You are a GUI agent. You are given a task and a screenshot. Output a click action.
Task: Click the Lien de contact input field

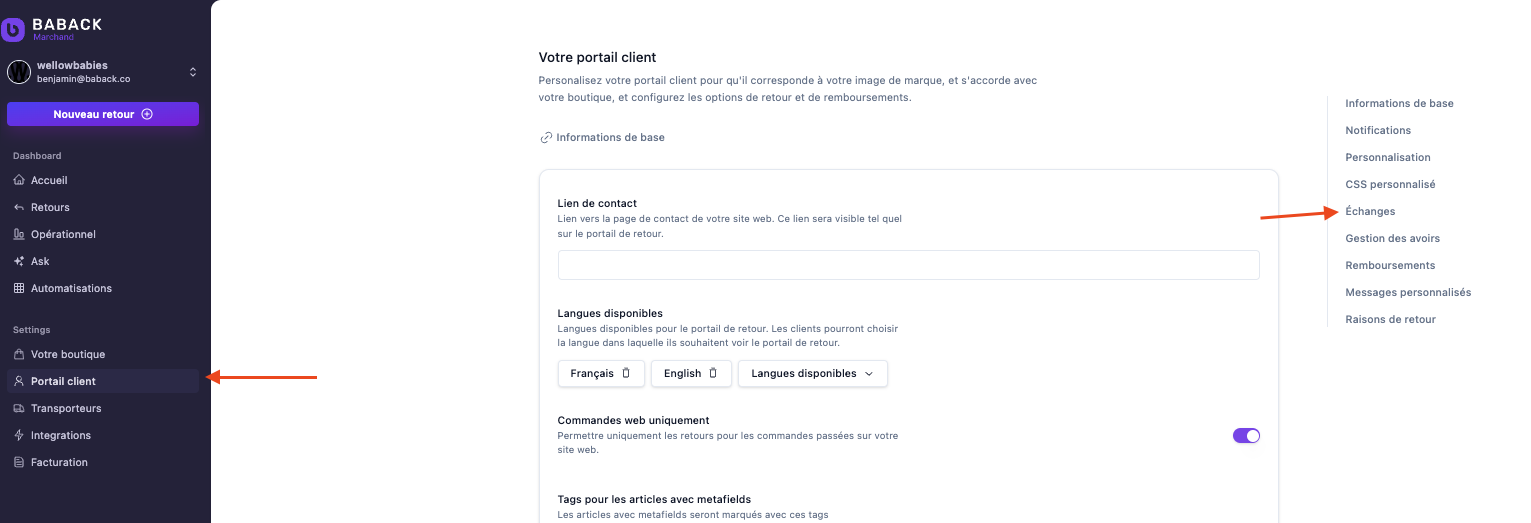[908, 265]
